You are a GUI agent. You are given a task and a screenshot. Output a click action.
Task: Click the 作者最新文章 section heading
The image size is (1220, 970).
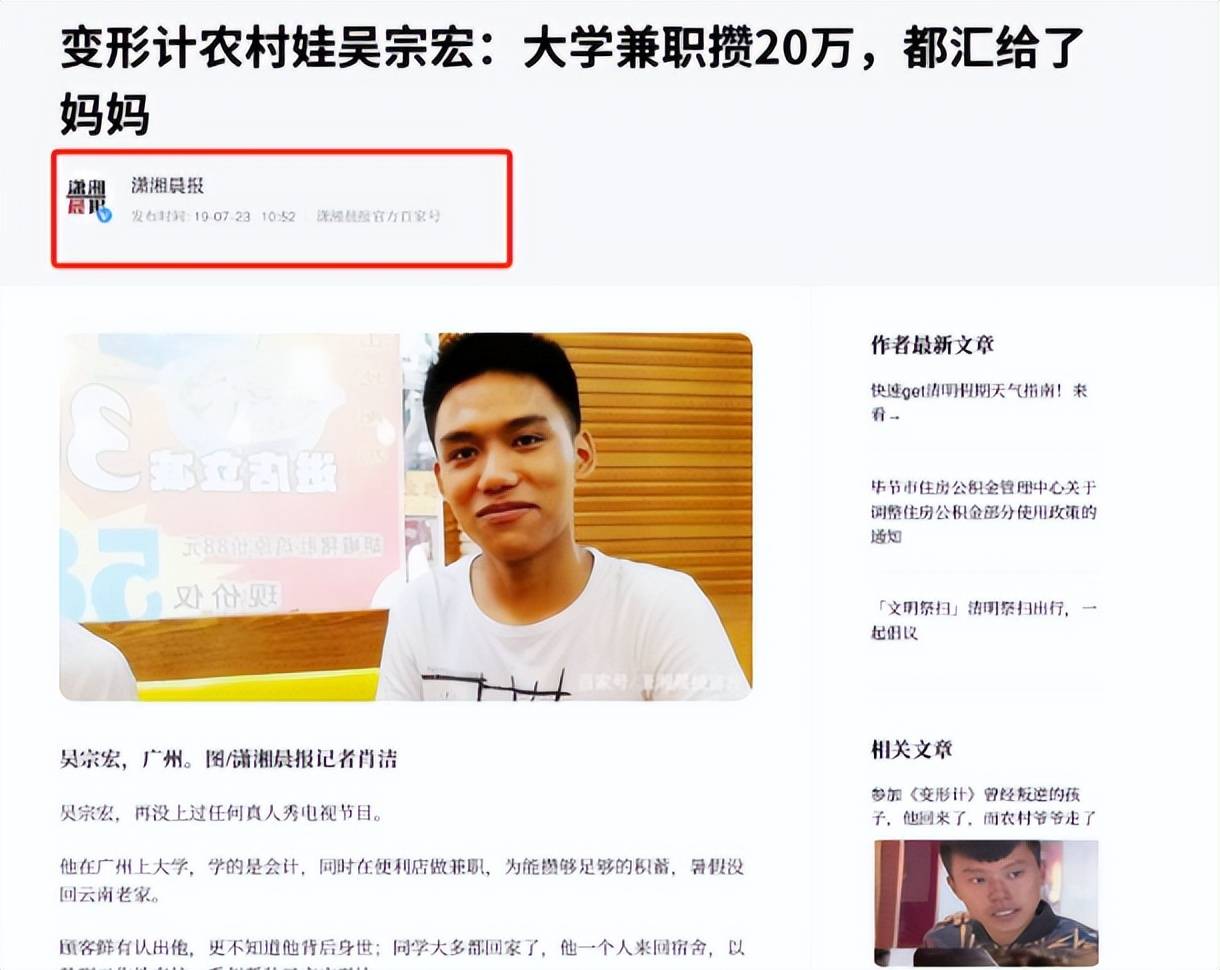932,345
